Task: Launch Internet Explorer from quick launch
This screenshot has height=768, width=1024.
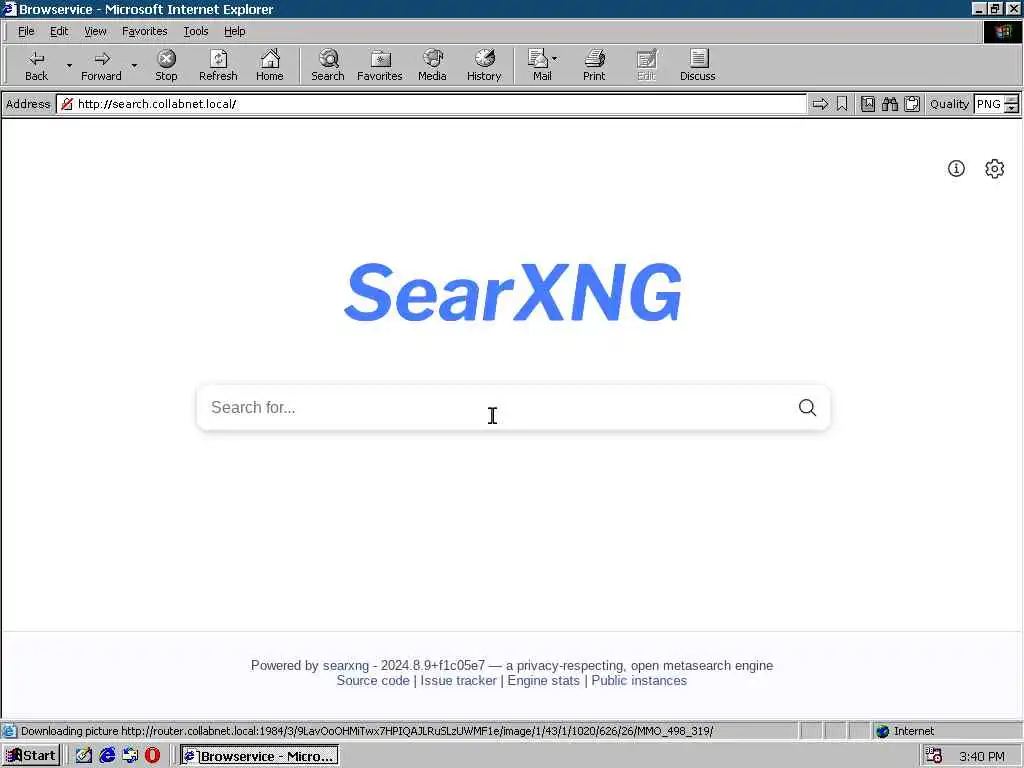Action: 107,756
